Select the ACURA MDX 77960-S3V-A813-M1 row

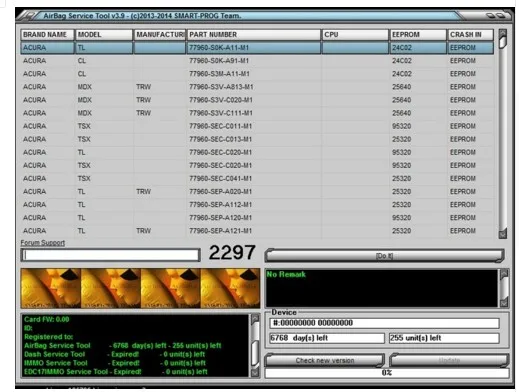[x=257, y=87]
